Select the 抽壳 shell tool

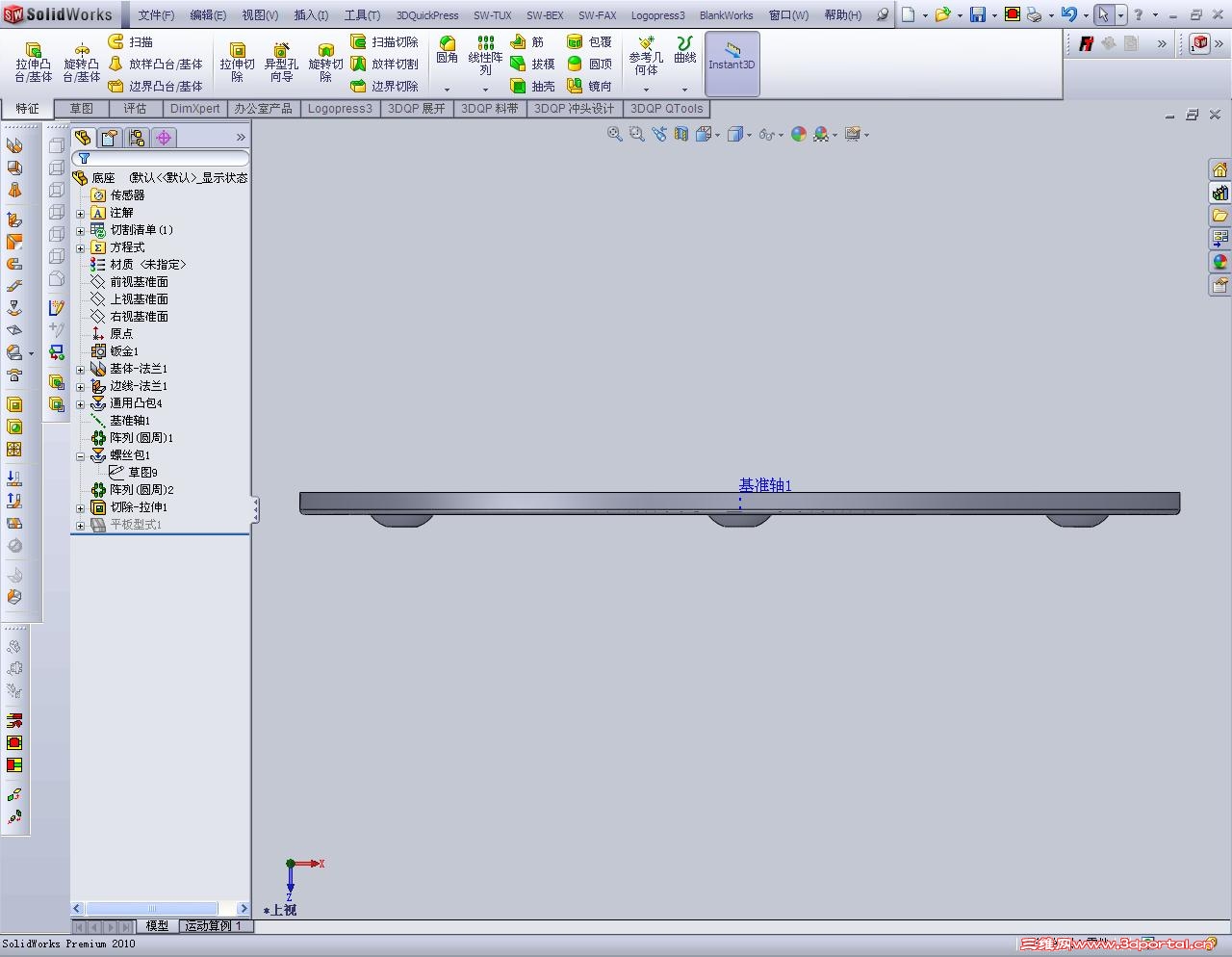532,86
